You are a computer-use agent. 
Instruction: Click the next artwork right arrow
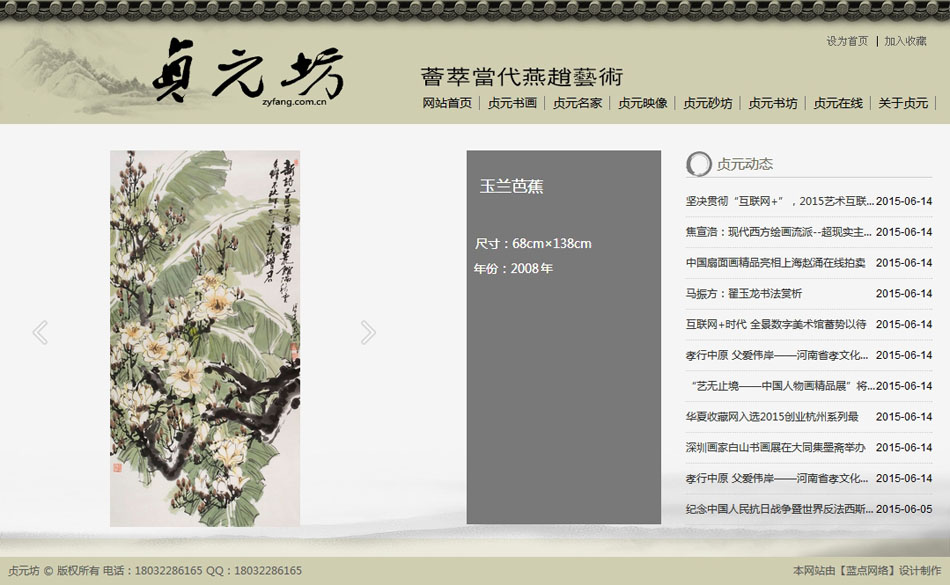pos(368,333)
